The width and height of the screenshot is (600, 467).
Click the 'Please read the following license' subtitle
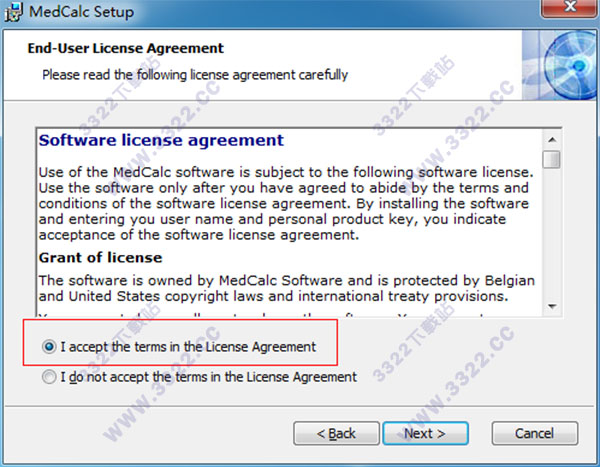coord(195,75)
